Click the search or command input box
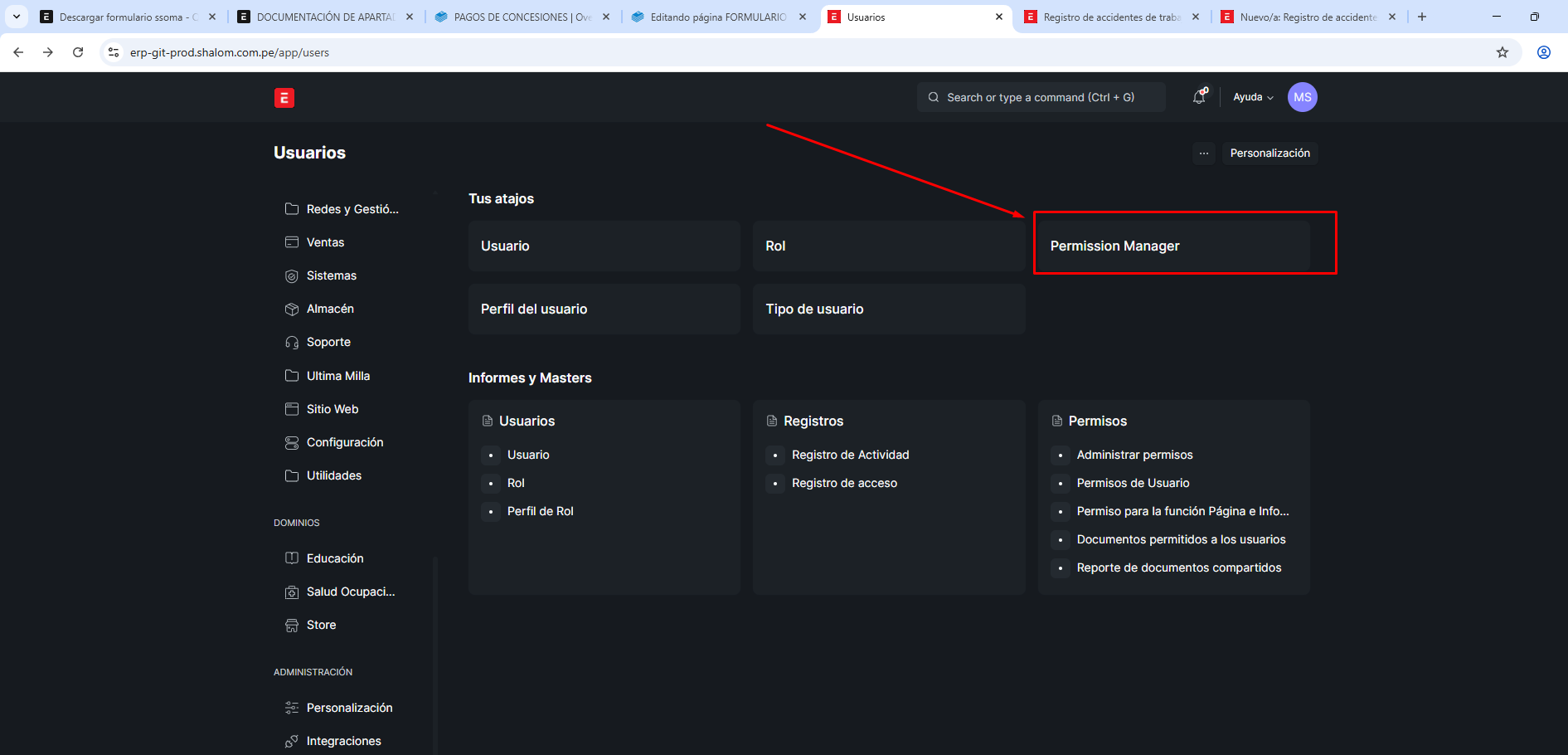The height and width of the screenshot is (755, 1568). [1041, 97]
